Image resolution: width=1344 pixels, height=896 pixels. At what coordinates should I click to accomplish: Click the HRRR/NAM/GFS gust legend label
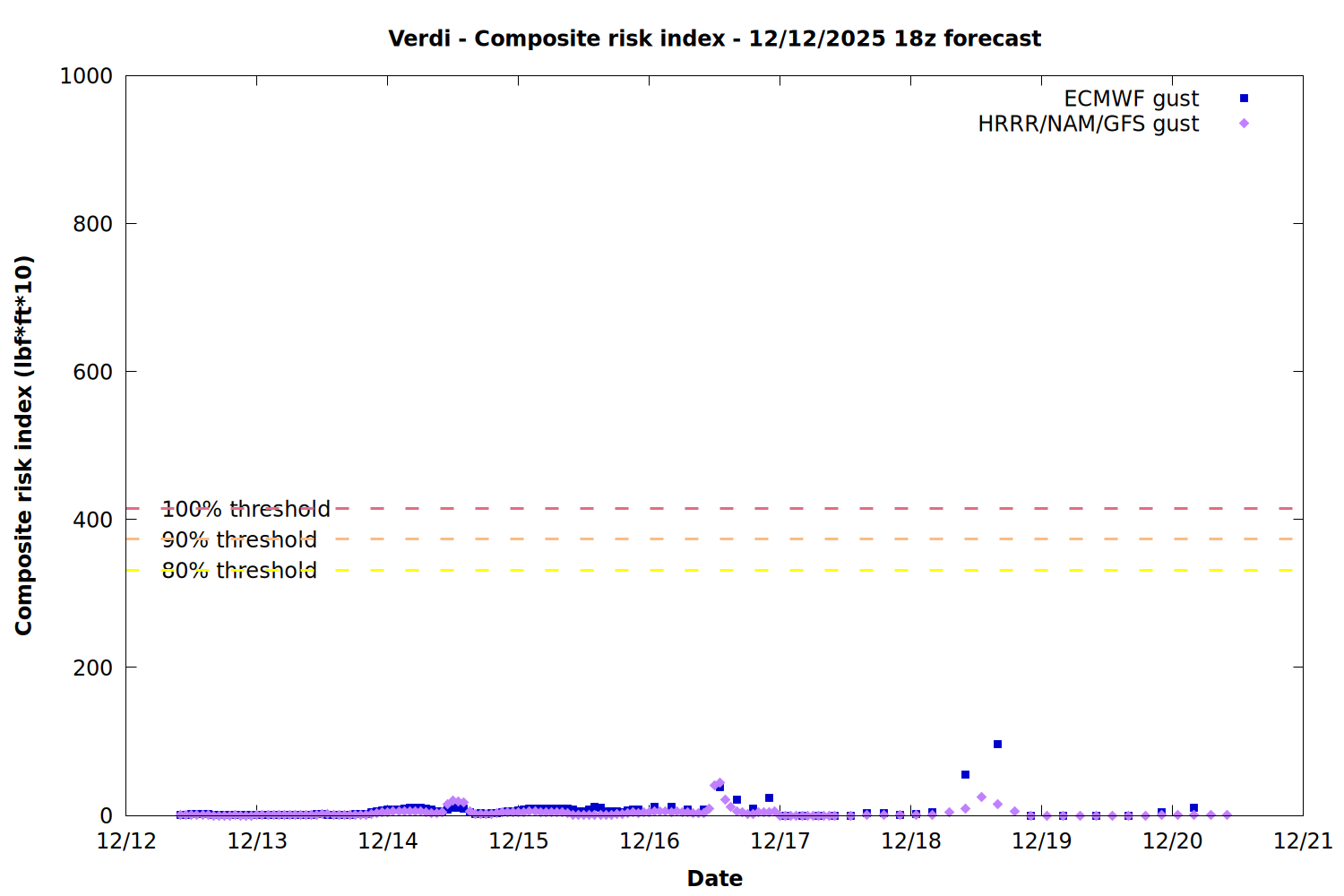click(1088, 124)
